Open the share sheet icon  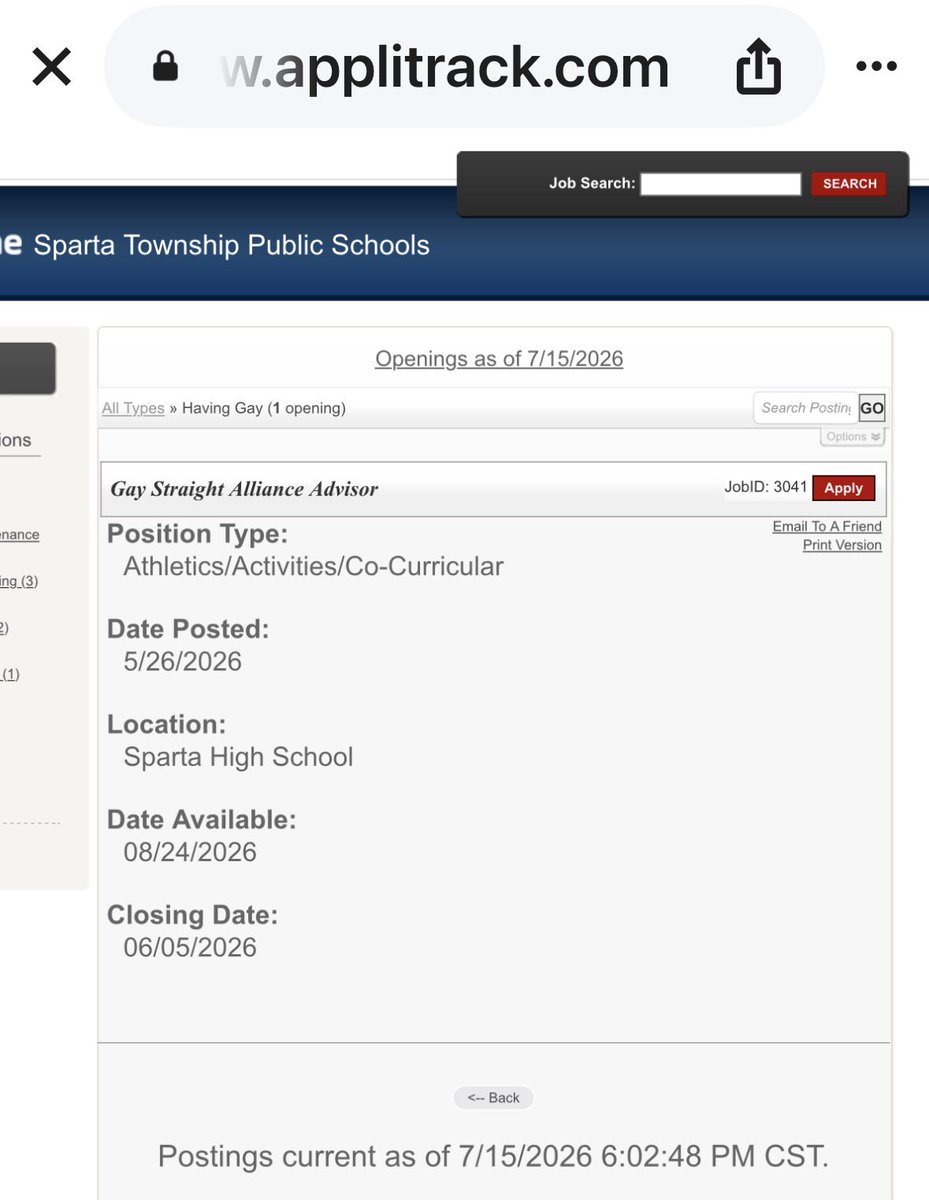[757, 67]
